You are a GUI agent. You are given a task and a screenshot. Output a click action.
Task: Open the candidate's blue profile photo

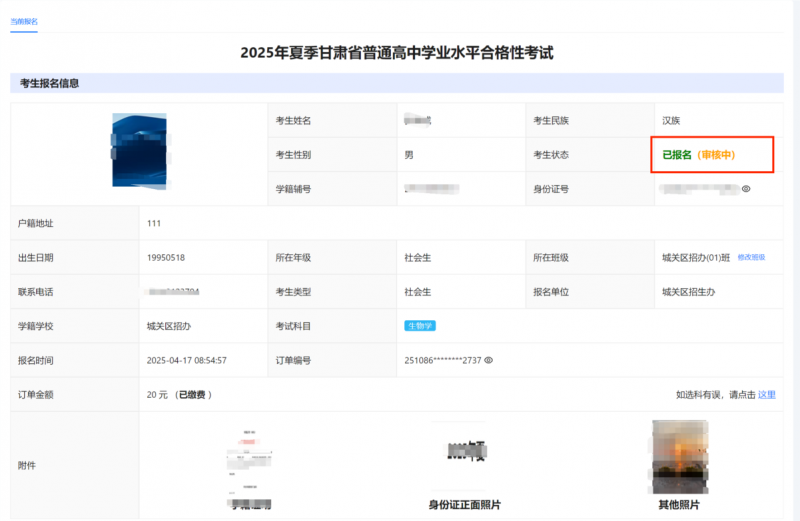point(139,151)
